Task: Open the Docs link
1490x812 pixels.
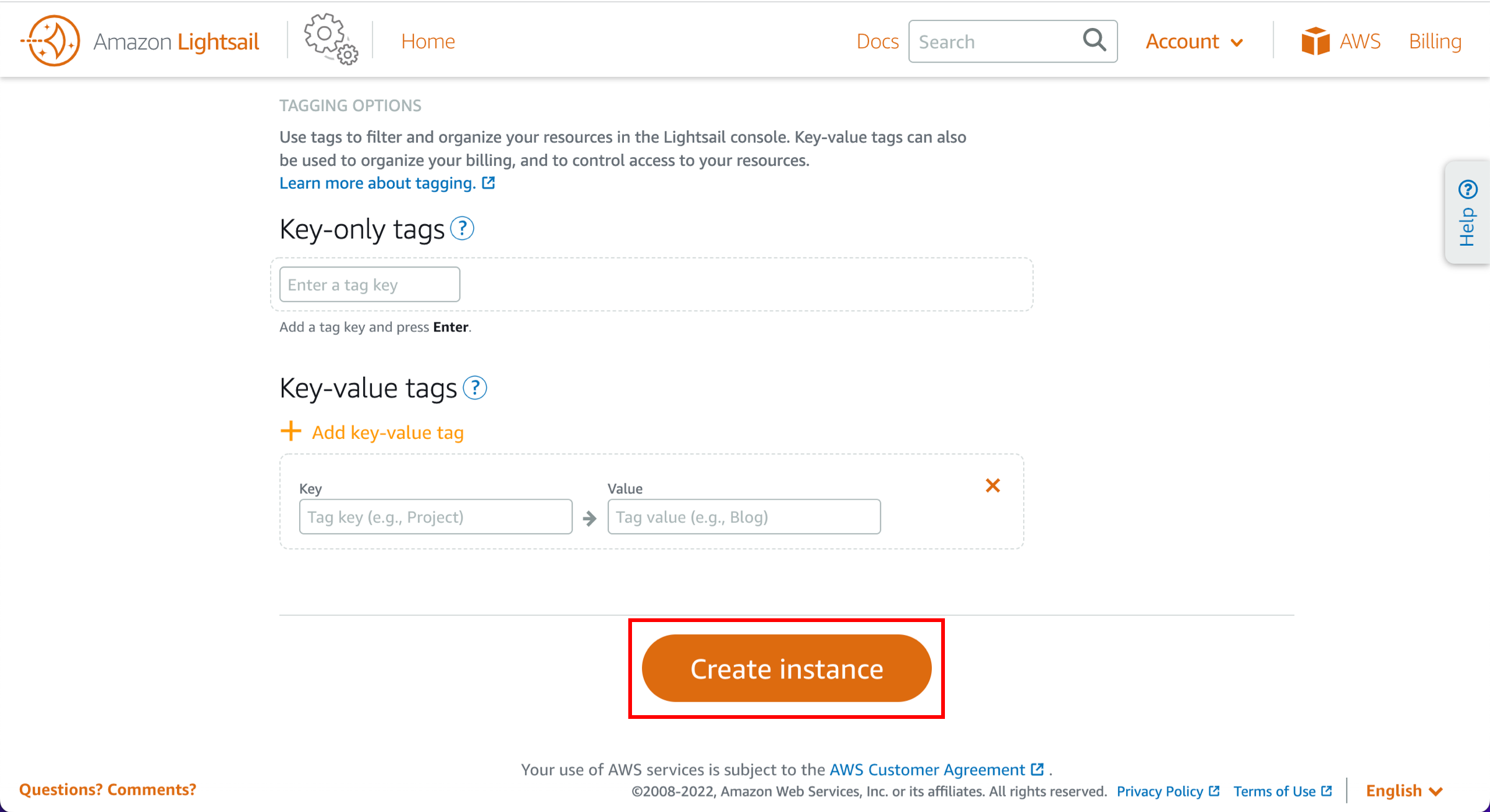Action: click(877, 41)
